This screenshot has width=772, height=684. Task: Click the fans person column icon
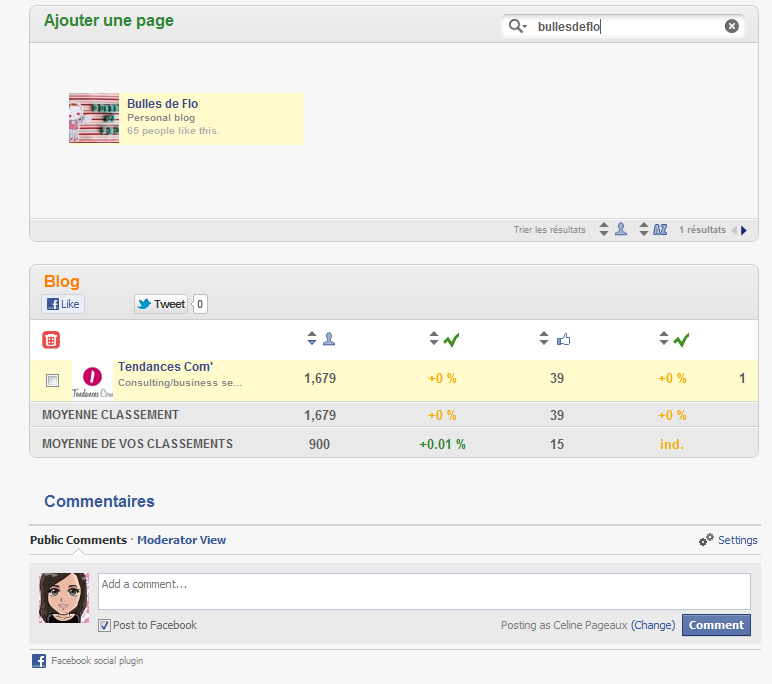click(x=329, y=339)
